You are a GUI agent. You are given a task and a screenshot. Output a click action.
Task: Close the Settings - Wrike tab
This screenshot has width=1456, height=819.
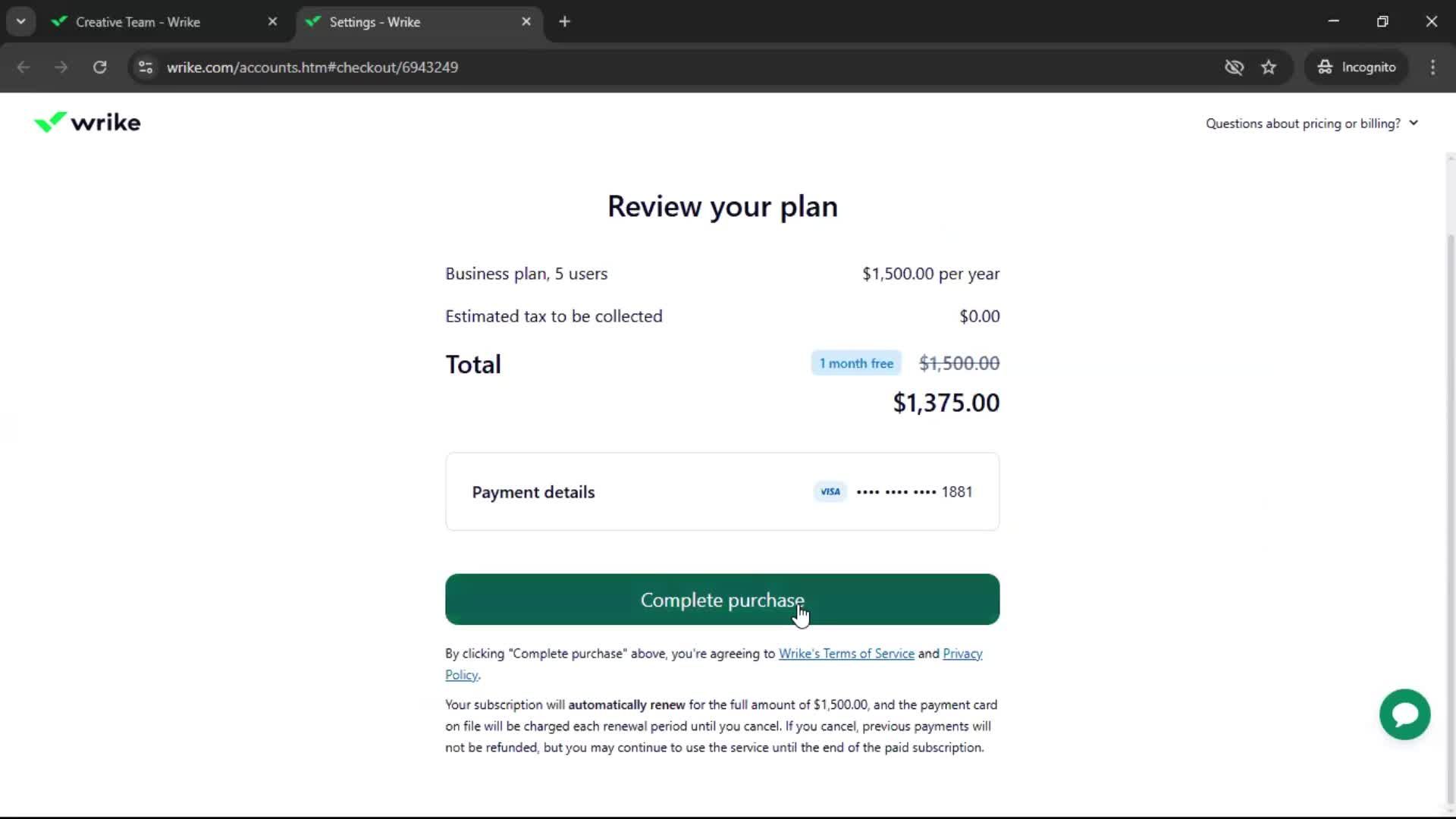(526, 22)
